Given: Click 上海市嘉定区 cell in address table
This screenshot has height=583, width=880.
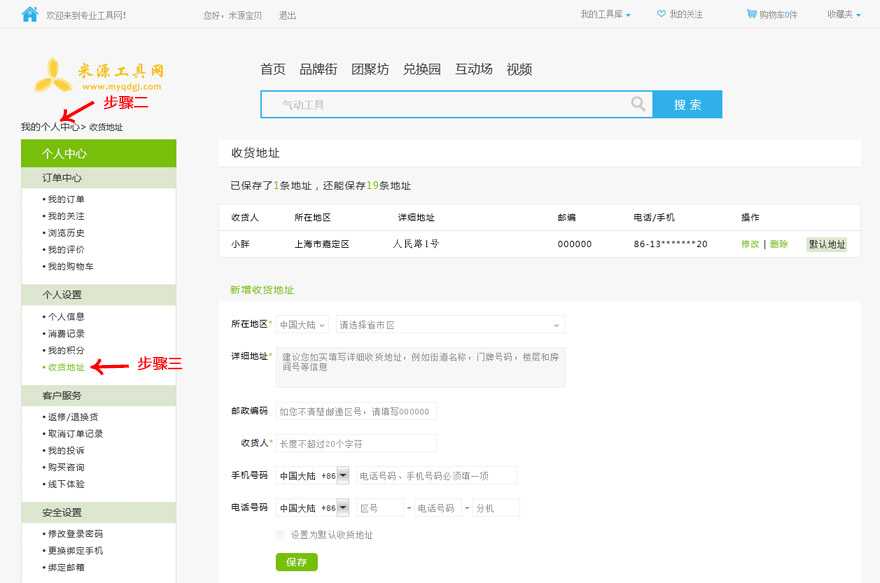Looking at the screenshot, I should point(322,244).
